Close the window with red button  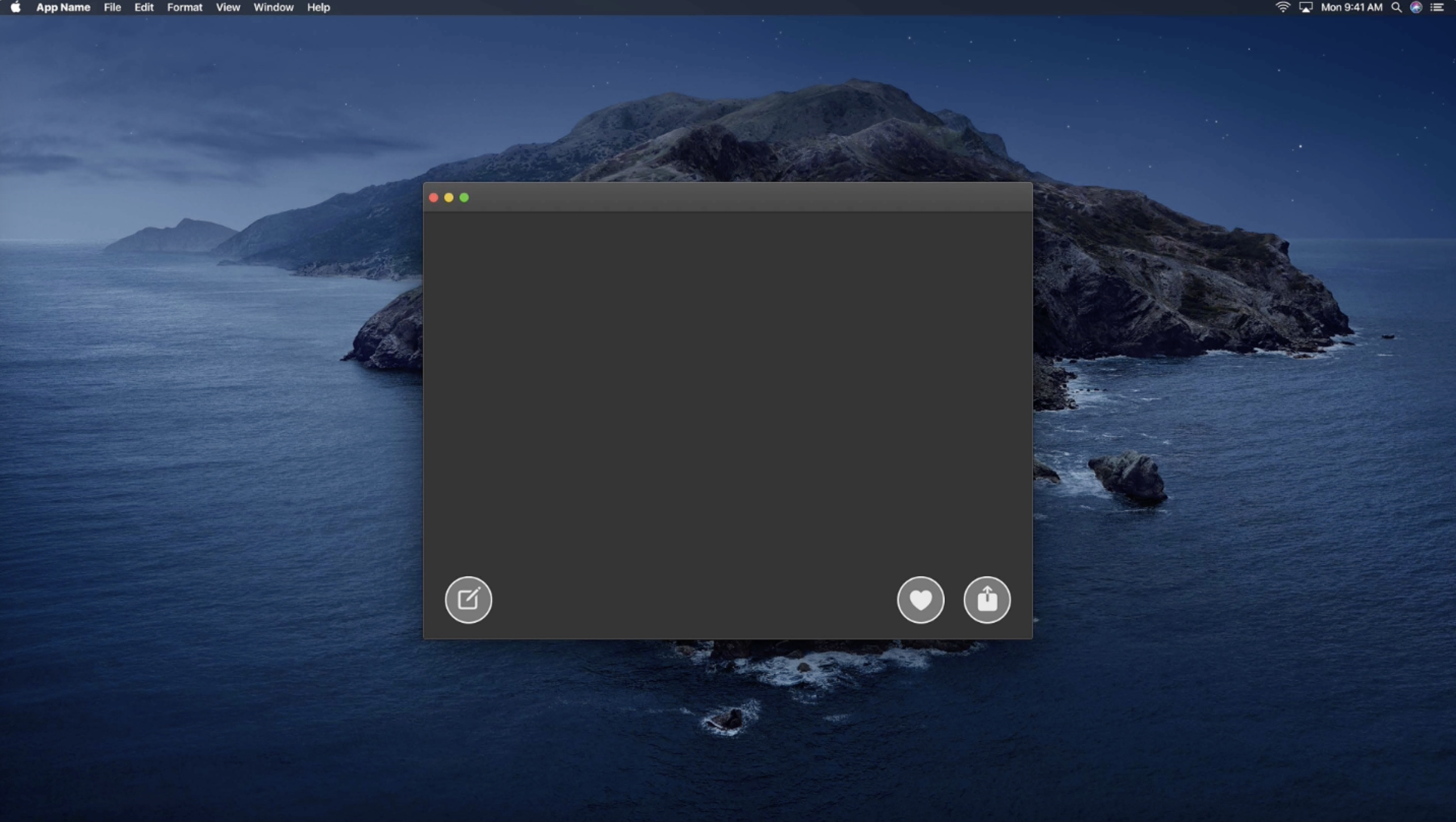click(x=433, y=198)
